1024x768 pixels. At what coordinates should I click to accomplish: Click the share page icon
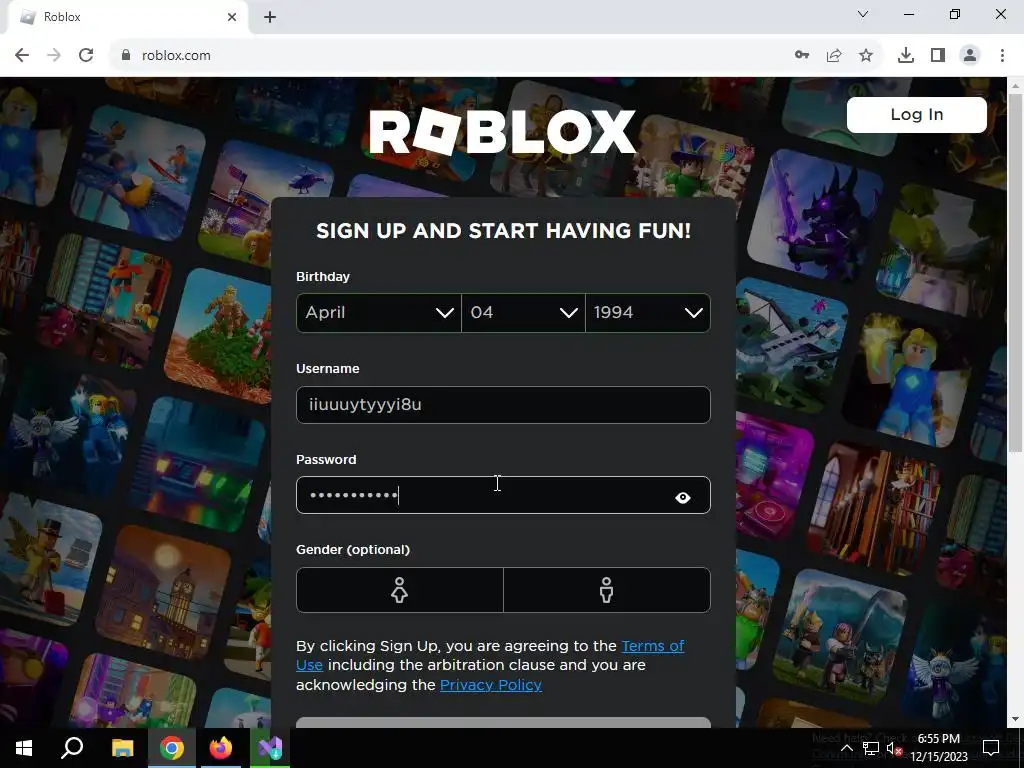coord(834,56)
